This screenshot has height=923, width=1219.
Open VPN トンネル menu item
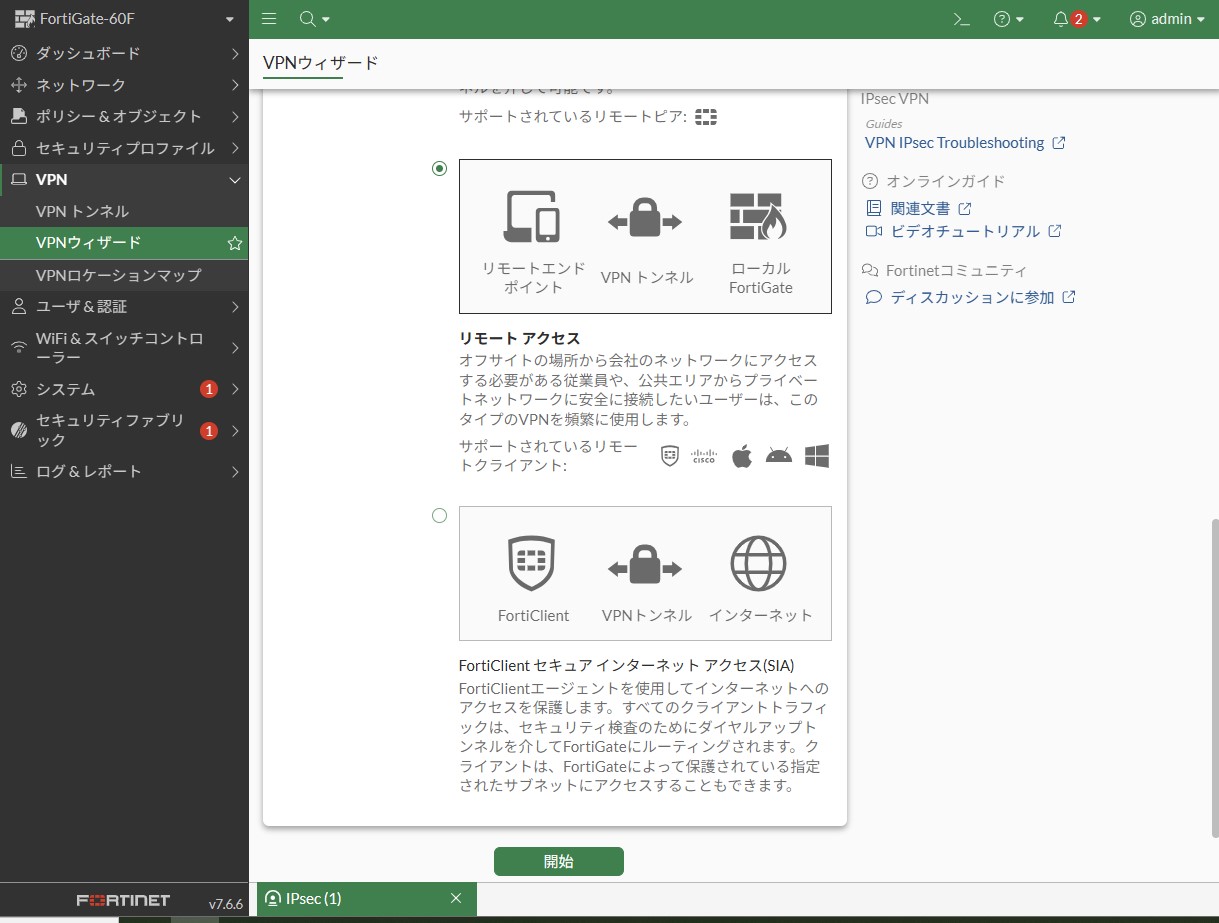(82, 211)
